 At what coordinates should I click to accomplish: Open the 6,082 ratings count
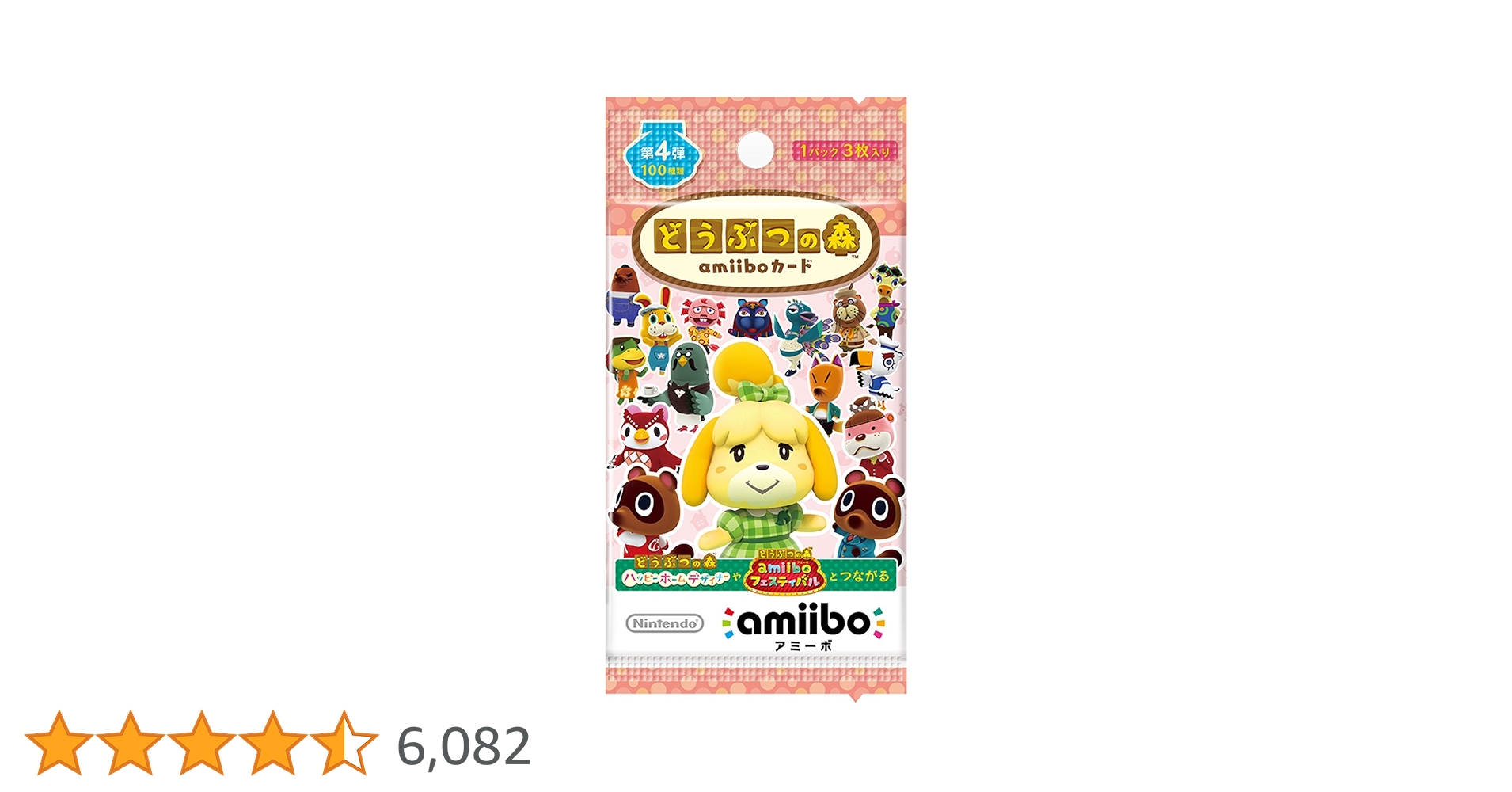tap(464, 746)
